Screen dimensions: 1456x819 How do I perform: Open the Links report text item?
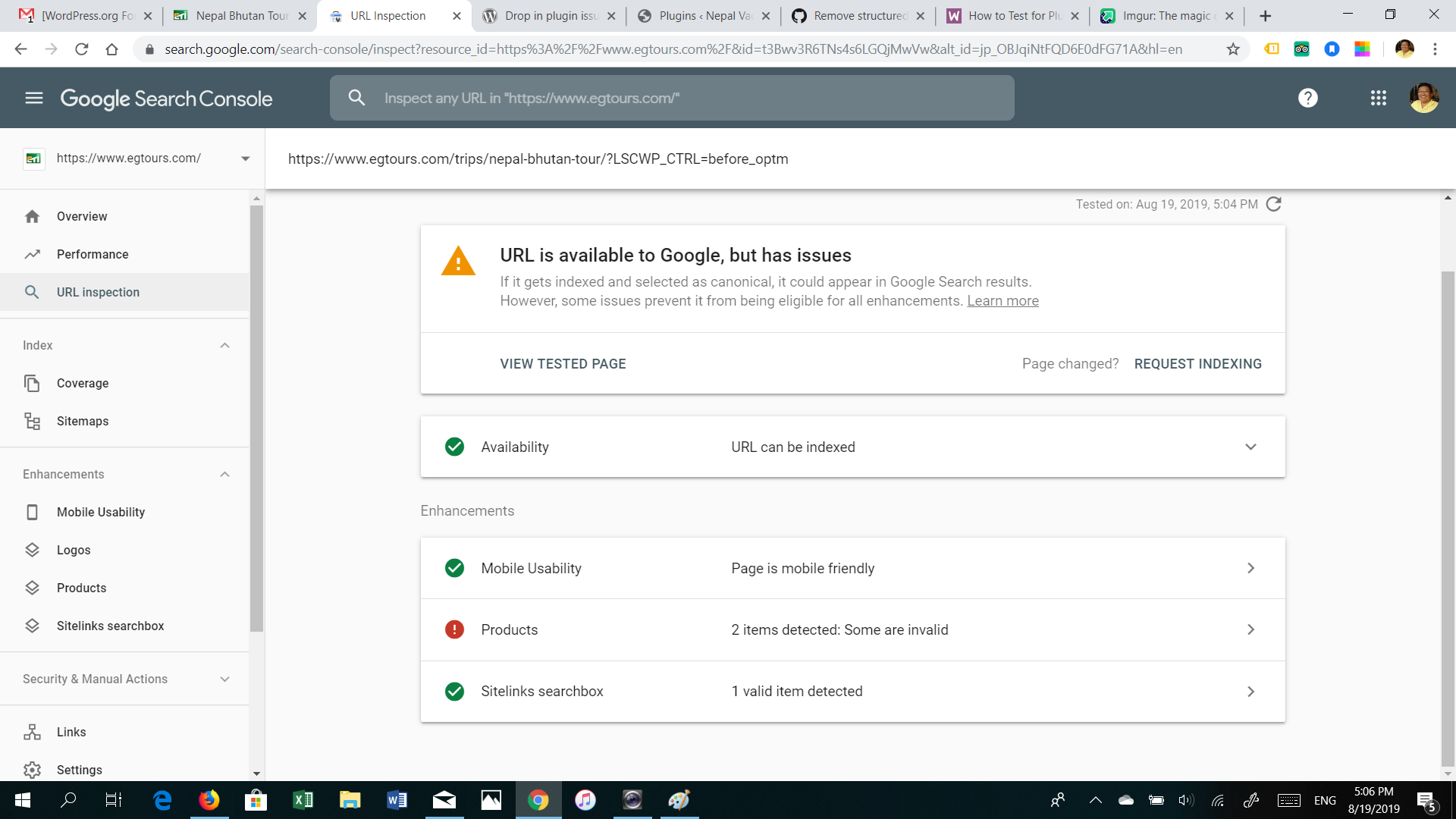(71, 732)
